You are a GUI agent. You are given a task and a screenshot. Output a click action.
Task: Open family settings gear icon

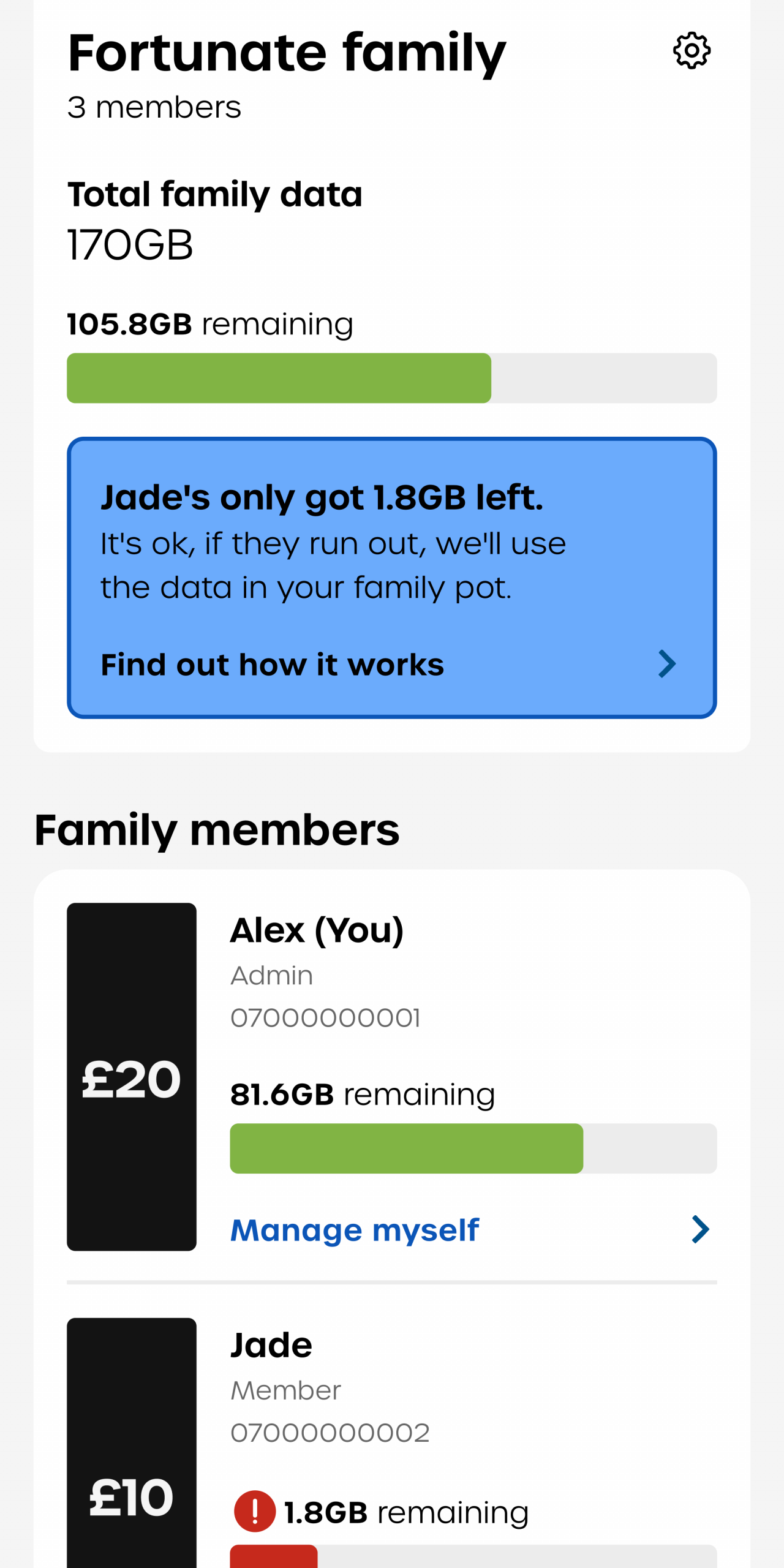[692, 50]
